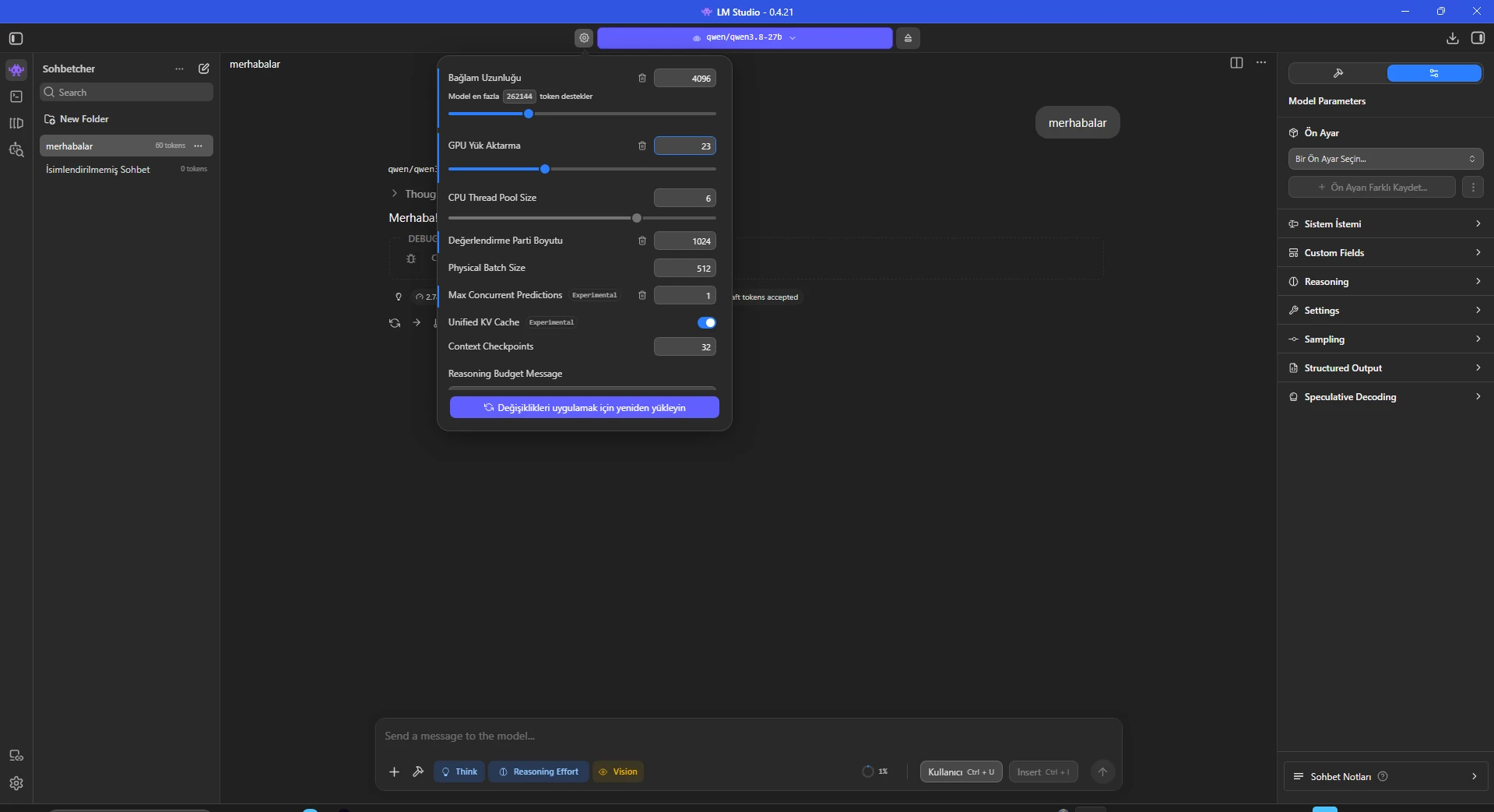Click the plus attach icon in message box
This screenshot has height=812, width=1494.
pos(394,772)
